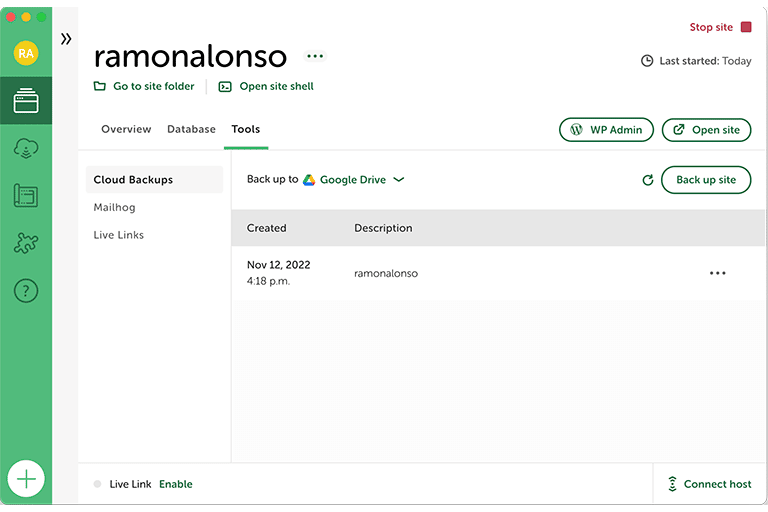Select Live Links in tools list
This screenshot has height=512, width=768.
tap(119, 235)
